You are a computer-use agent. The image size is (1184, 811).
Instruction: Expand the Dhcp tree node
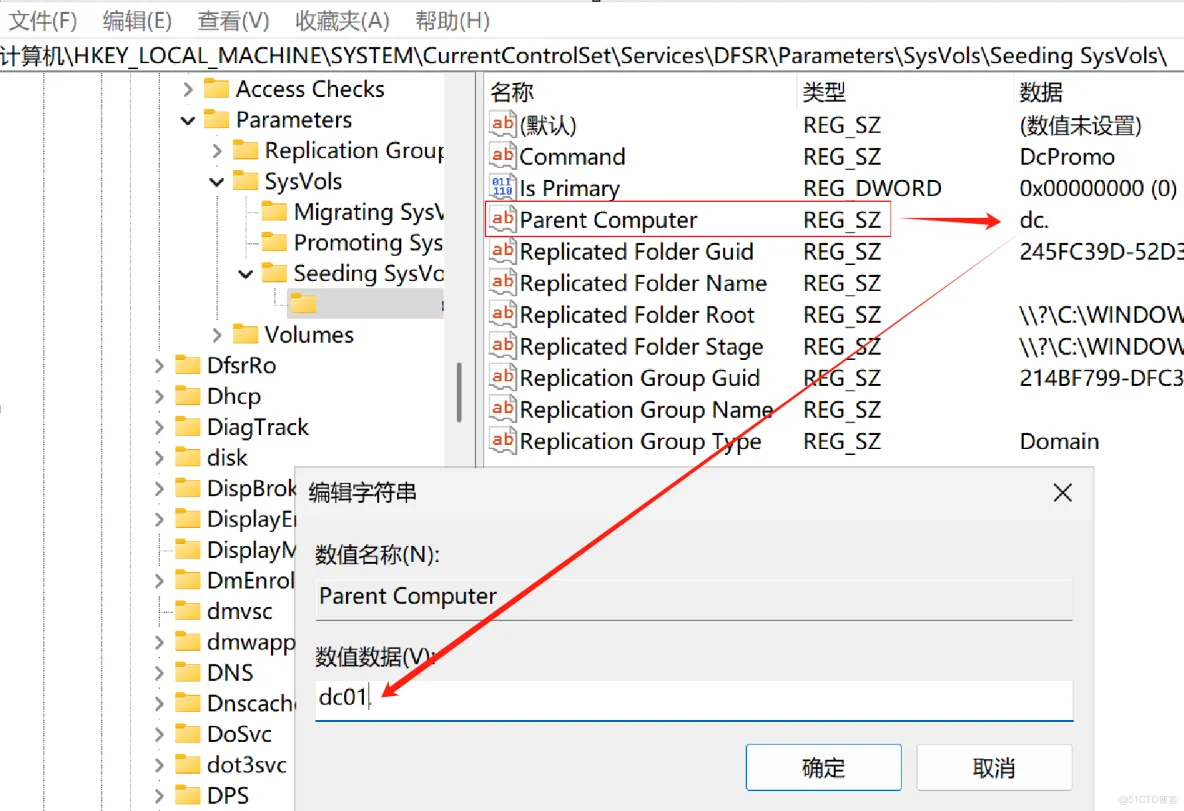tap(159, 396)
